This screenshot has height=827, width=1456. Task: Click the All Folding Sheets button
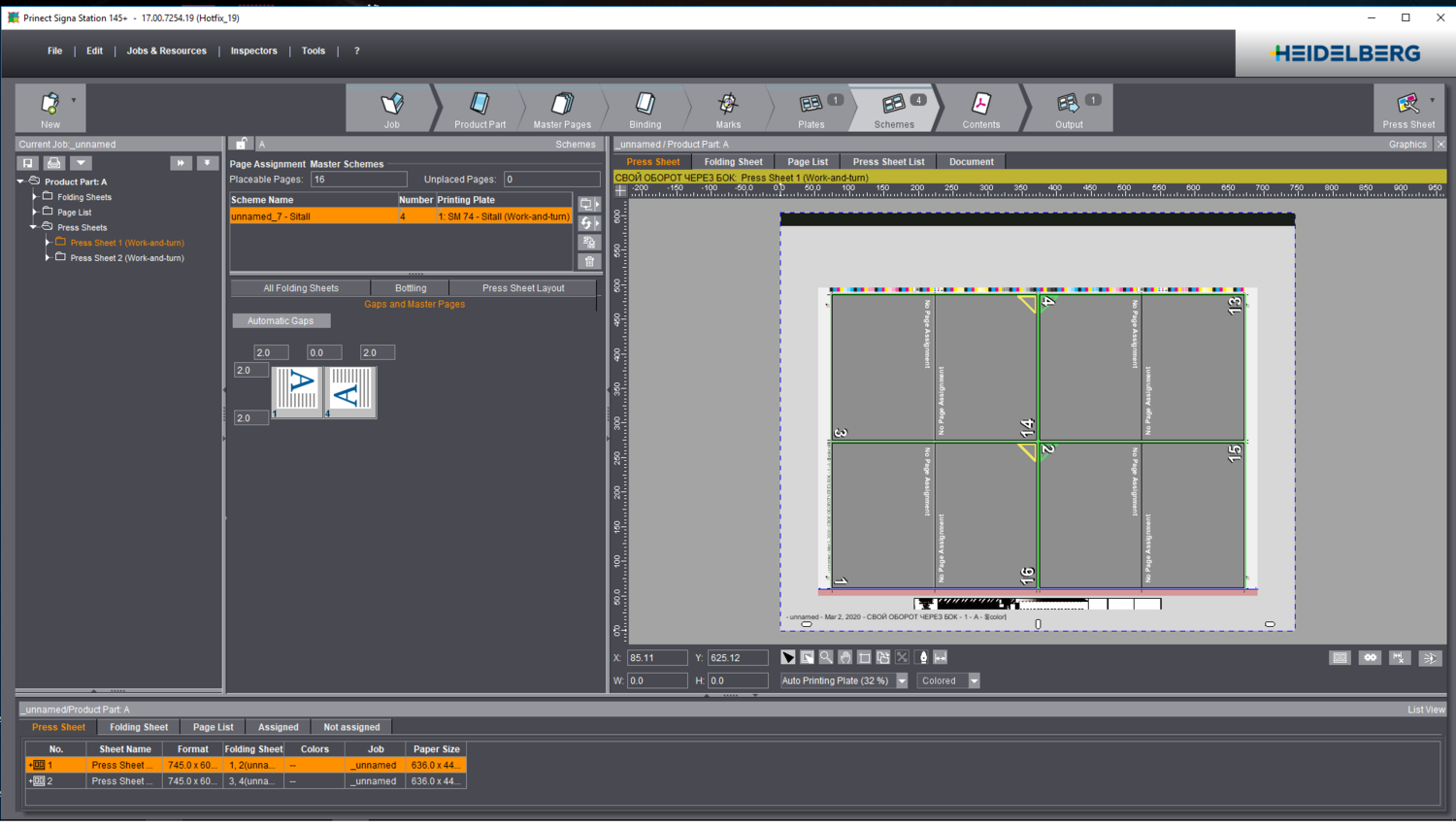(301, 288)
